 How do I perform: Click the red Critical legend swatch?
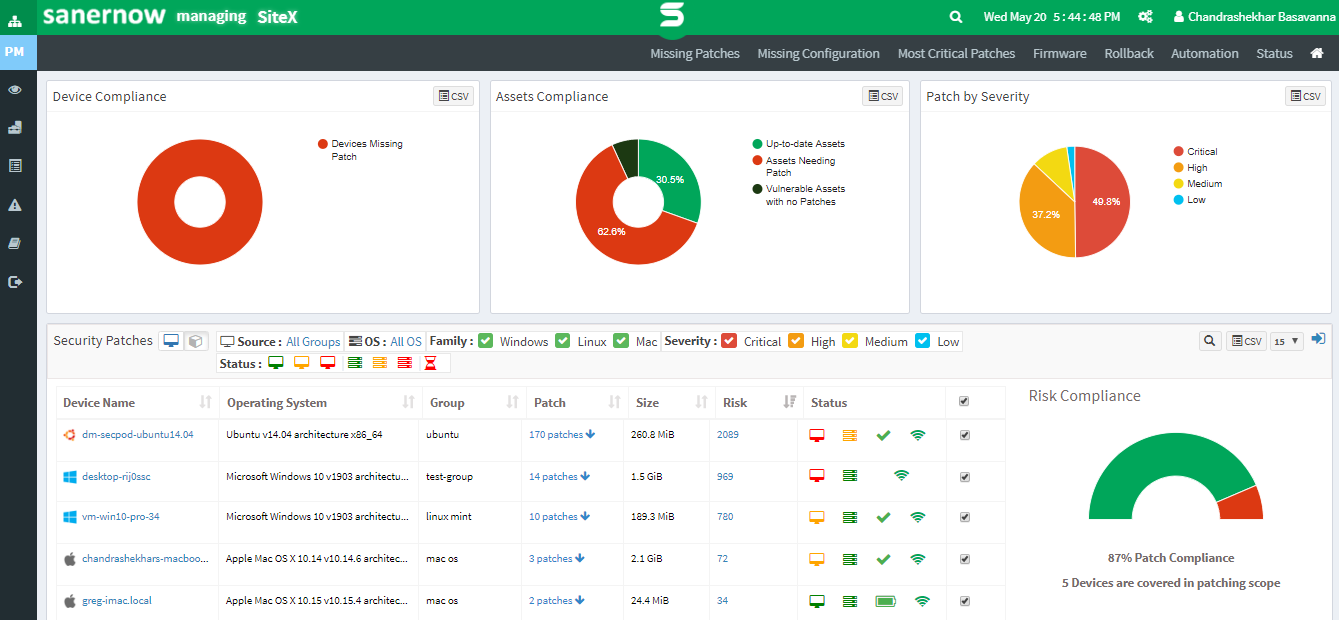pos(1178,152)
